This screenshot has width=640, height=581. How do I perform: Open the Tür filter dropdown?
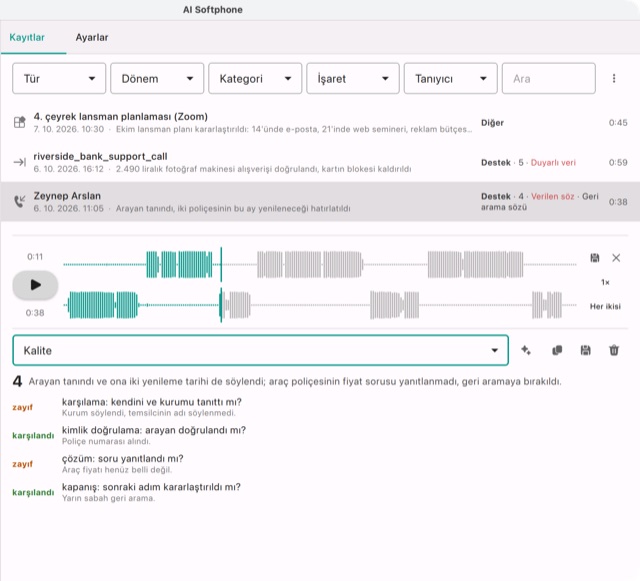[59, 78]
